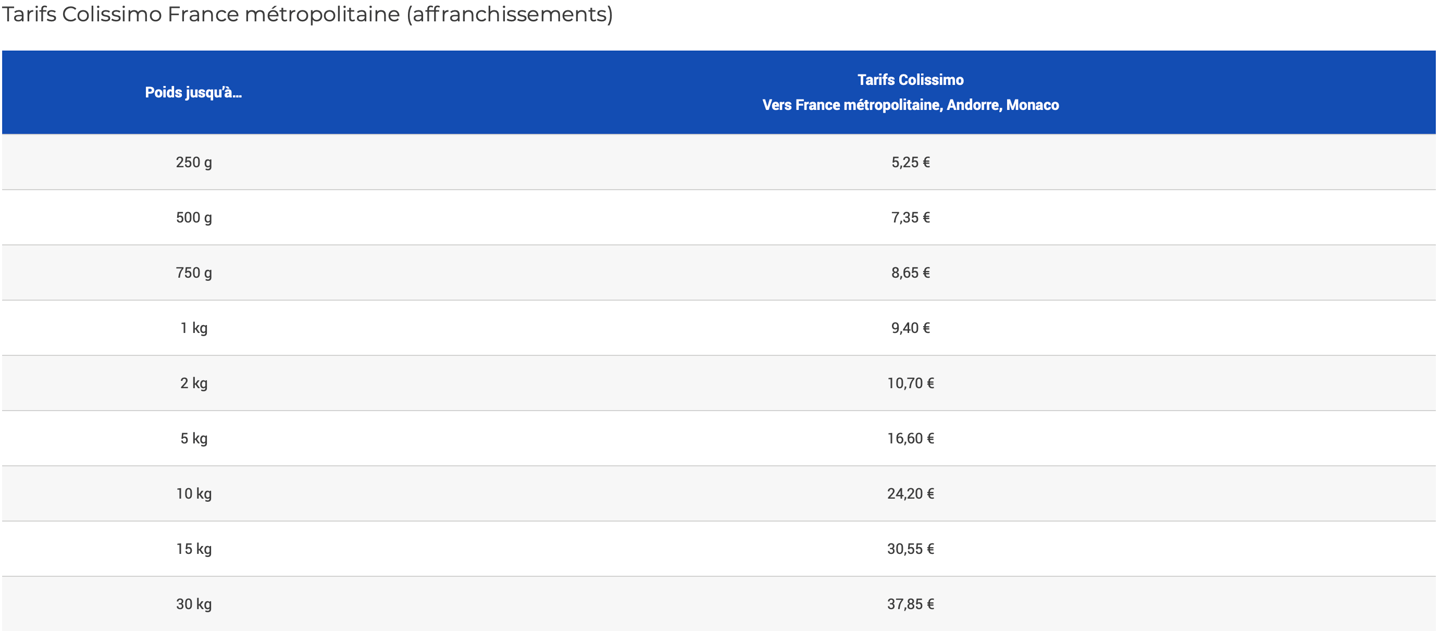Select the 500 g weight cell

pos(193,217)
